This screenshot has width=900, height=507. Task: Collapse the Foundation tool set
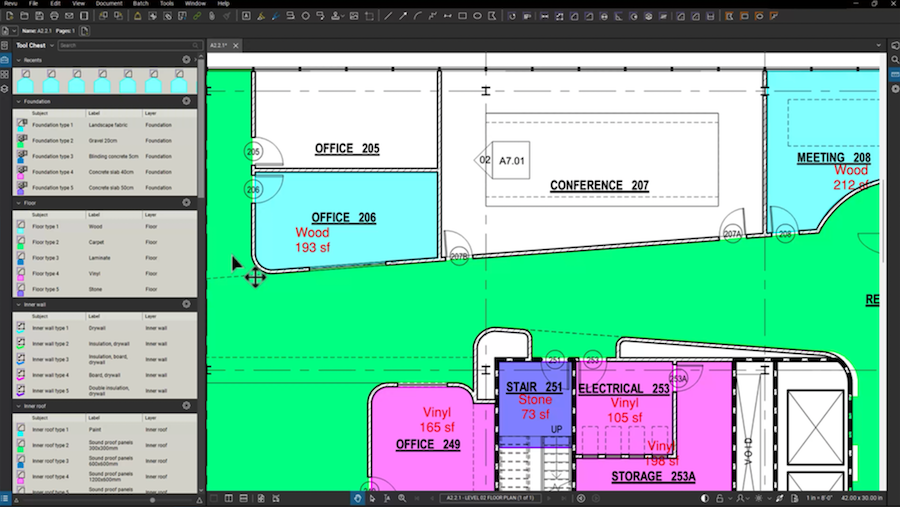[18, 101]
